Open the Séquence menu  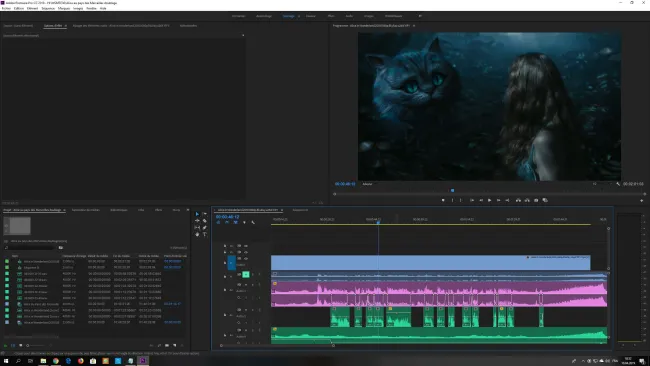[x=48, y=8]
